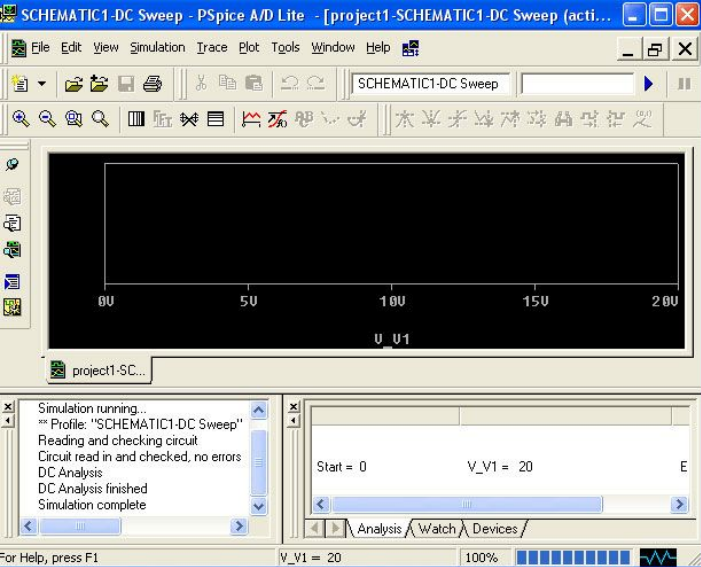Click the Cursor Min icon
The image size is (701, 567).
pyautogui.click(x=484, y=119)
